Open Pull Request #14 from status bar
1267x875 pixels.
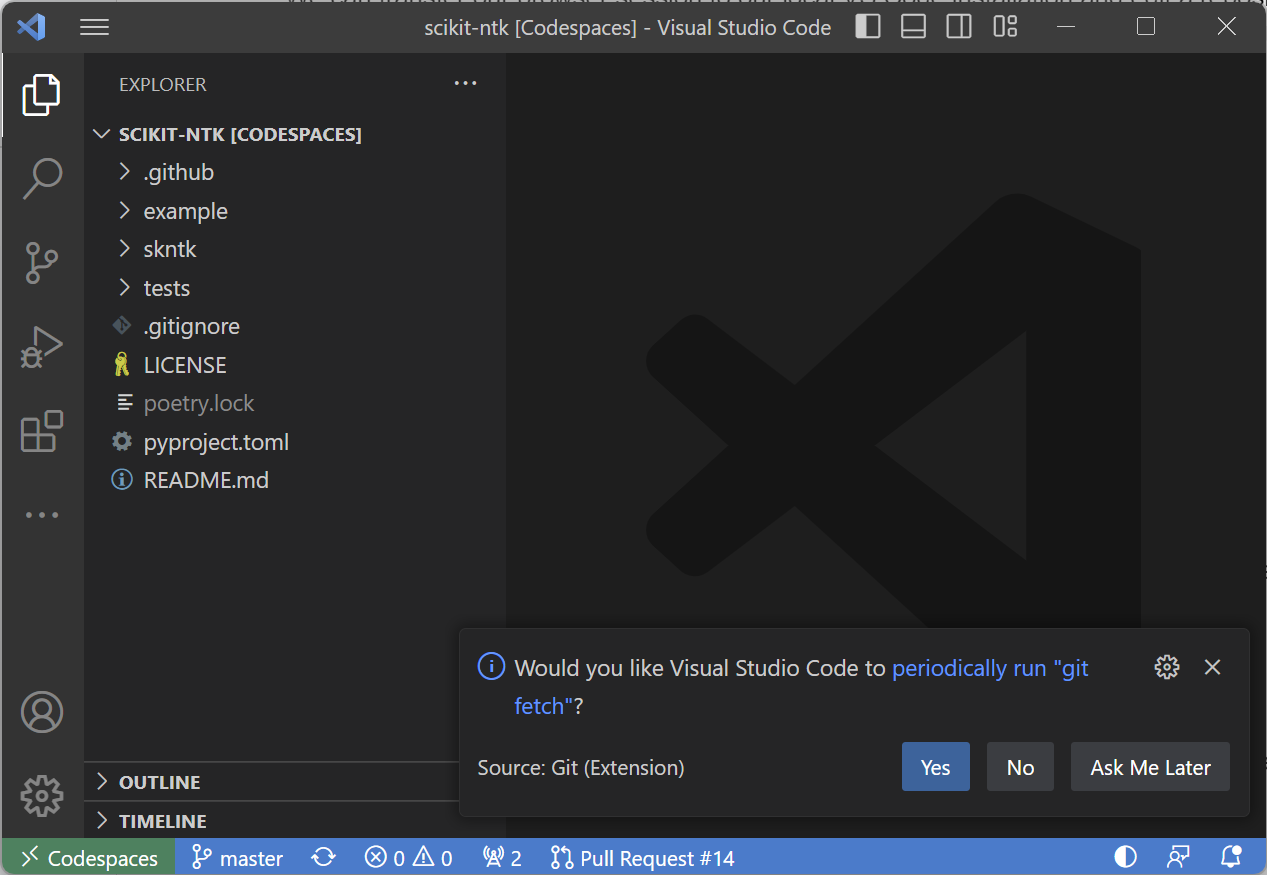pos(642,858)
